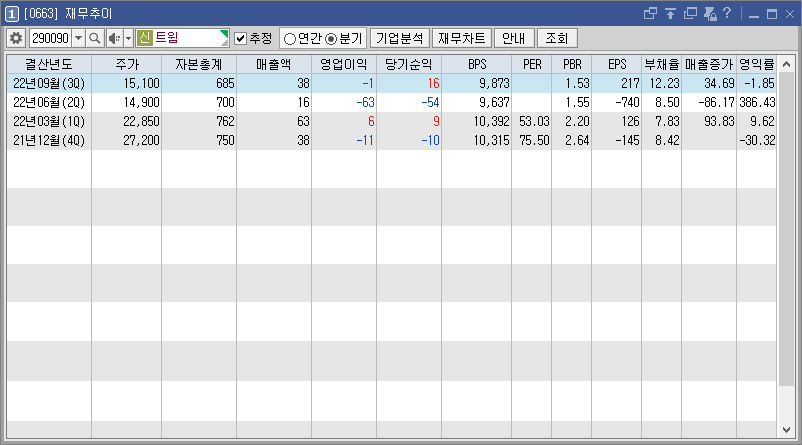Click the magnifier stock search icon

click(95, 38)
